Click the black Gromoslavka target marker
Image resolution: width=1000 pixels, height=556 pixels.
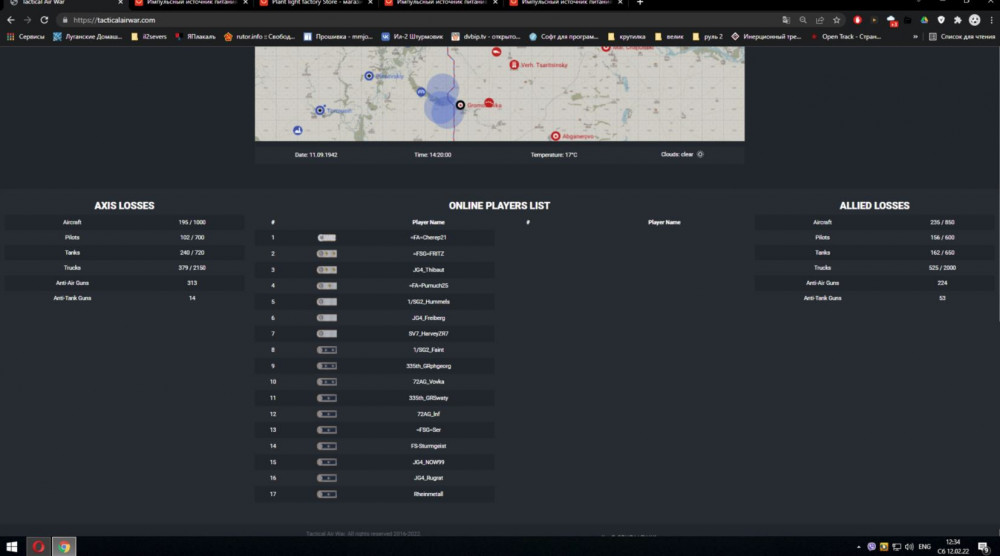[460, 104]
